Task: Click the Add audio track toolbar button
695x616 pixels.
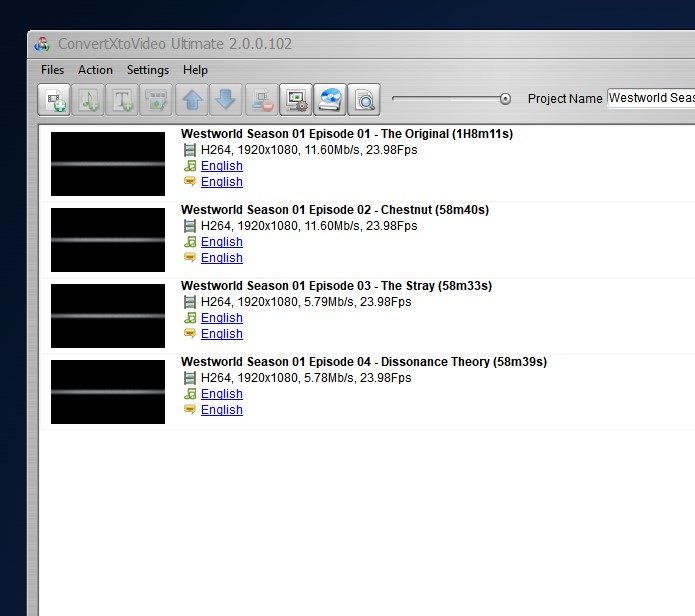Action: (88, 100)
